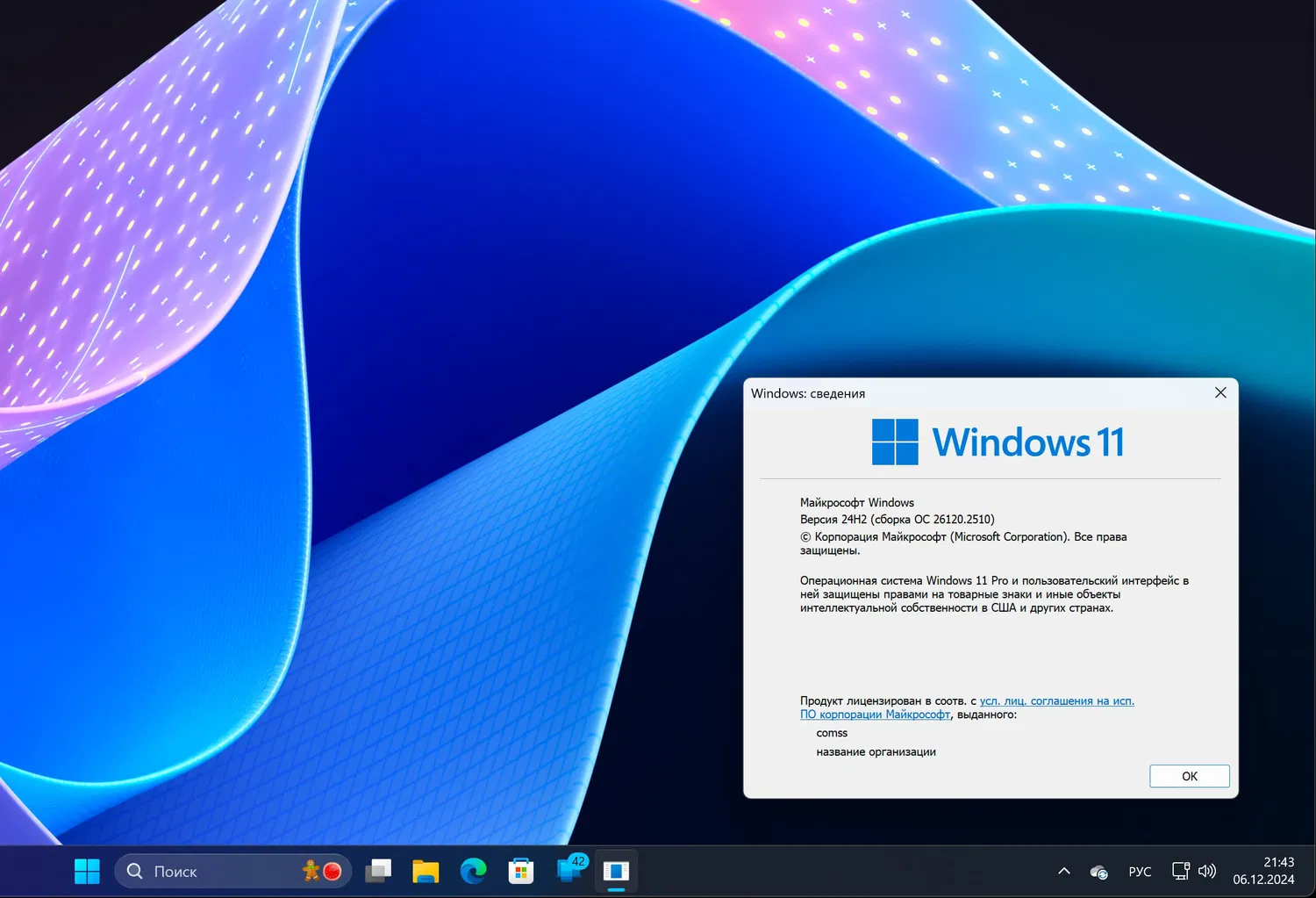
Task: Open the license agreement link
Action: 1055,700
